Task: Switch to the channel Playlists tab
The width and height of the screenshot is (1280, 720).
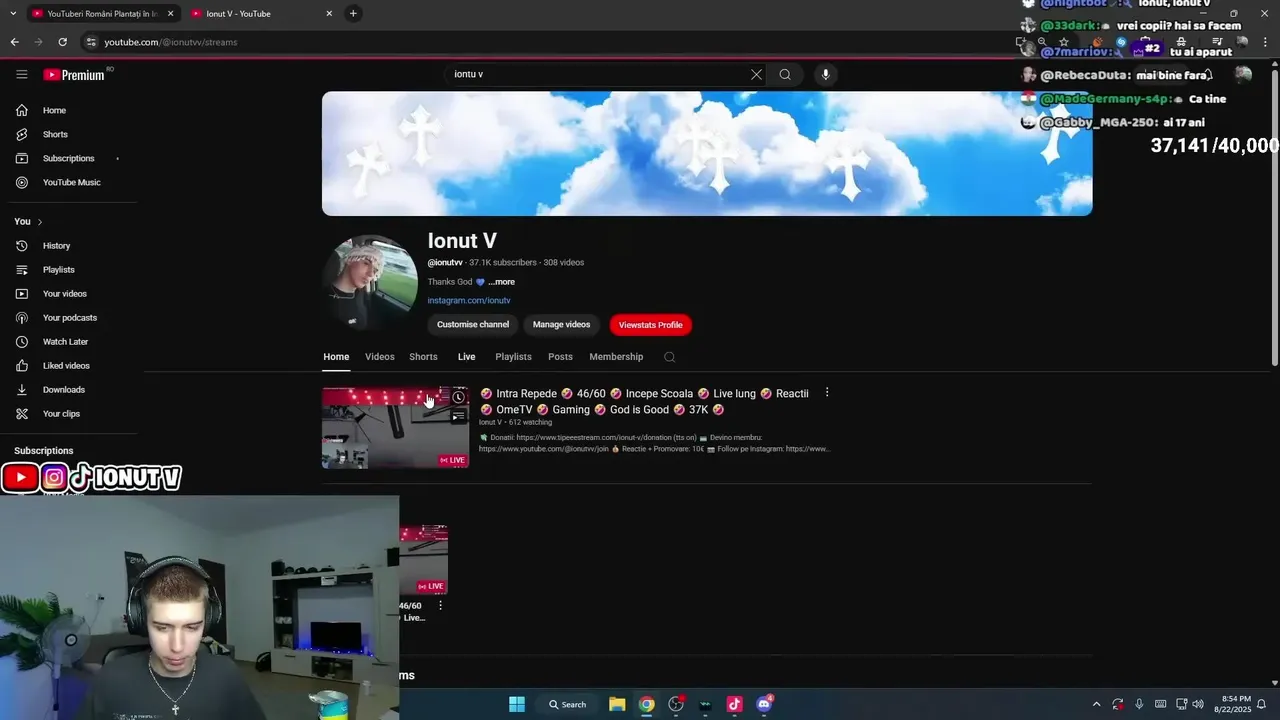Action: pyautogui.click(x=514, y=357)
